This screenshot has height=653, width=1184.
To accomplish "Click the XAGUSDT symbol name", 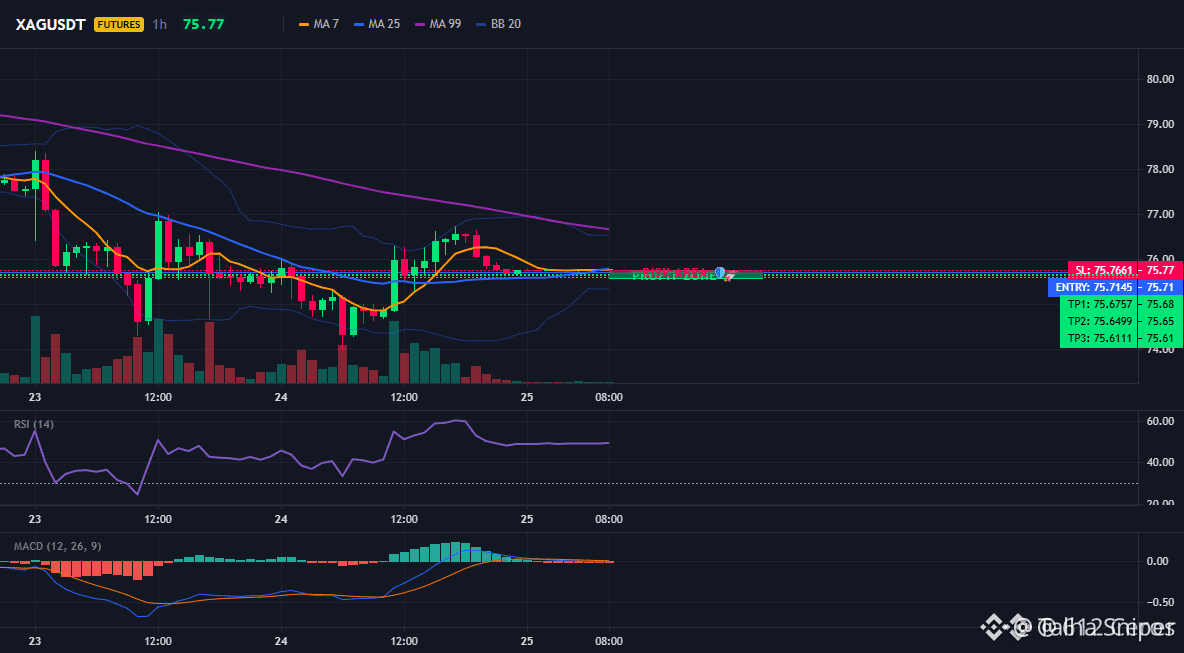I will click(x=53, y=24).
